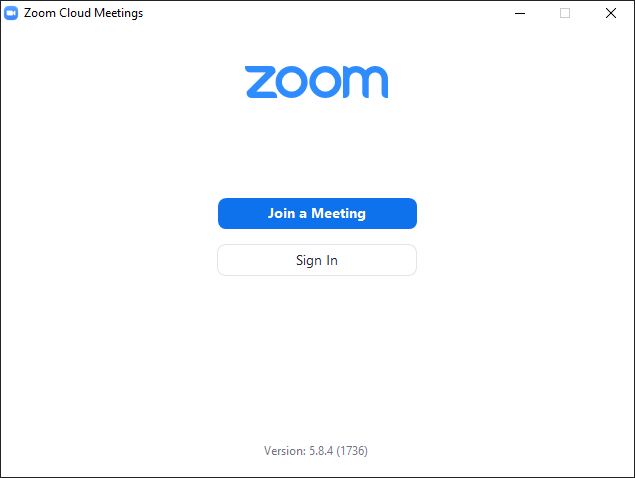
Task: Click the word "Meetings" in title bar
Action: [119, 13]
